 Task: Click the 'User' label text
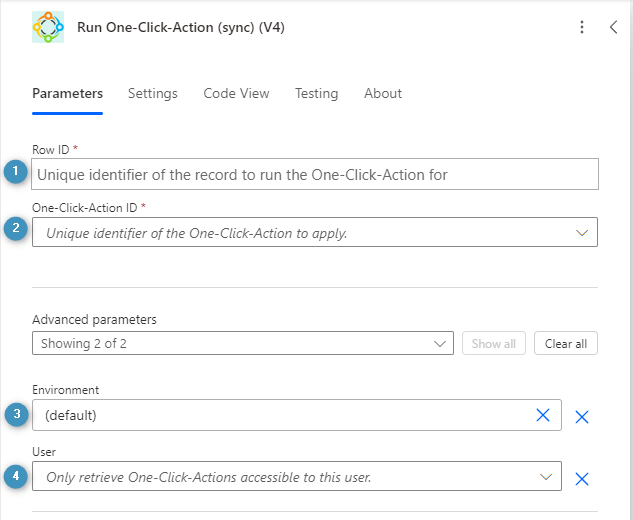click(x=44, y=452)
